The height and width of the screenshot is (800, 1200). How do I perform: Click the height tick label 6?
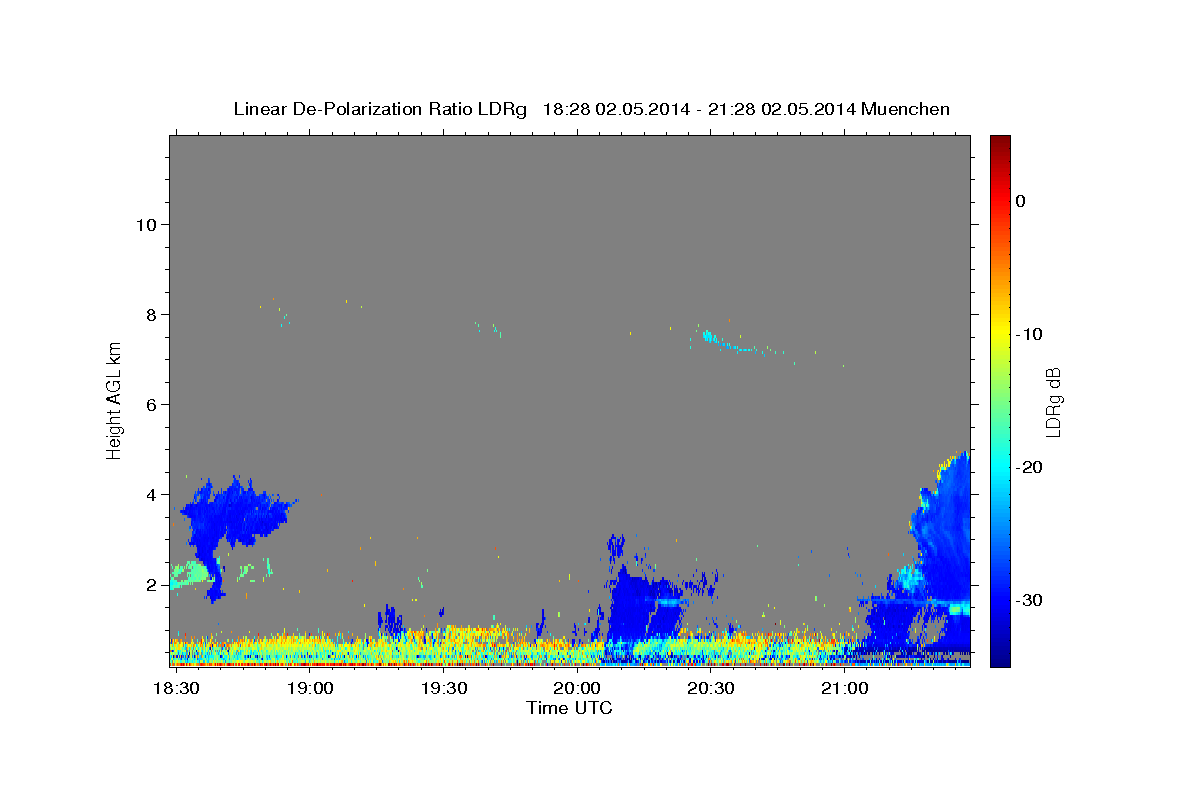(x=151, y=405)
